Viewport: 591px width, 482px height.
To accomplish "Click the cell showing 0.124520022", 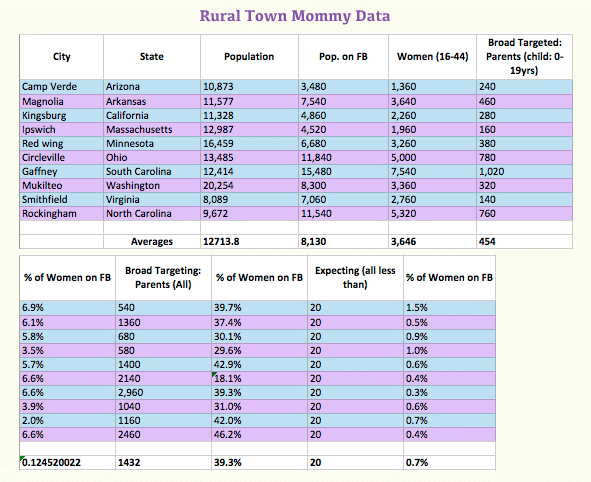I will click(x=67, y=463).
